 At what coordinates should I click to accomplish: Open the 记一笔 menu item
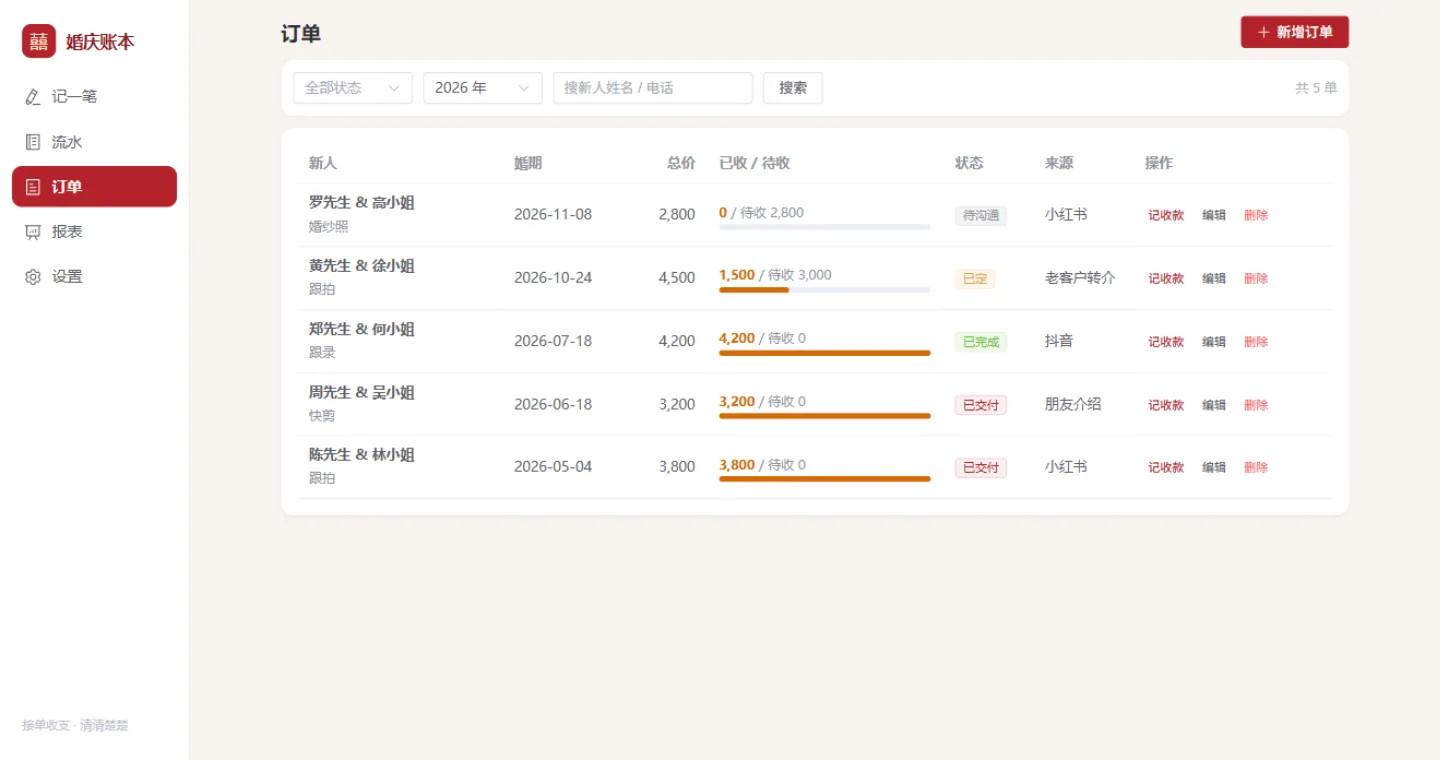click(x=94, y=97)
